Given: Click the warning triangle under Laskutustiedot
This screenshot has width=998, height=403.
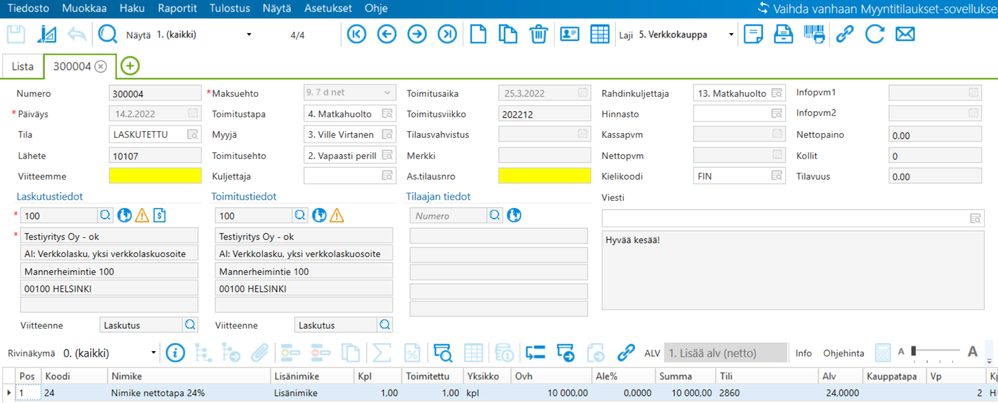Looking at the screenshot, I should [x=142, y=215].
